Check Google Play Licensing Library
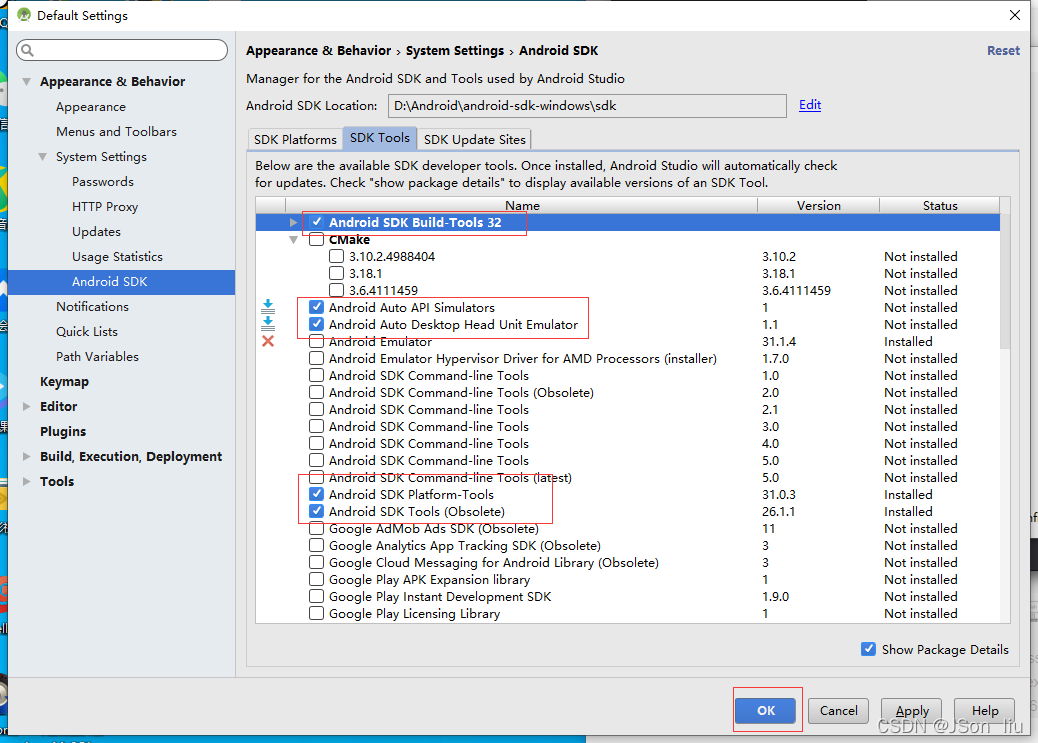The width and height of the screenshot is (1038, 743). (316, 613)
